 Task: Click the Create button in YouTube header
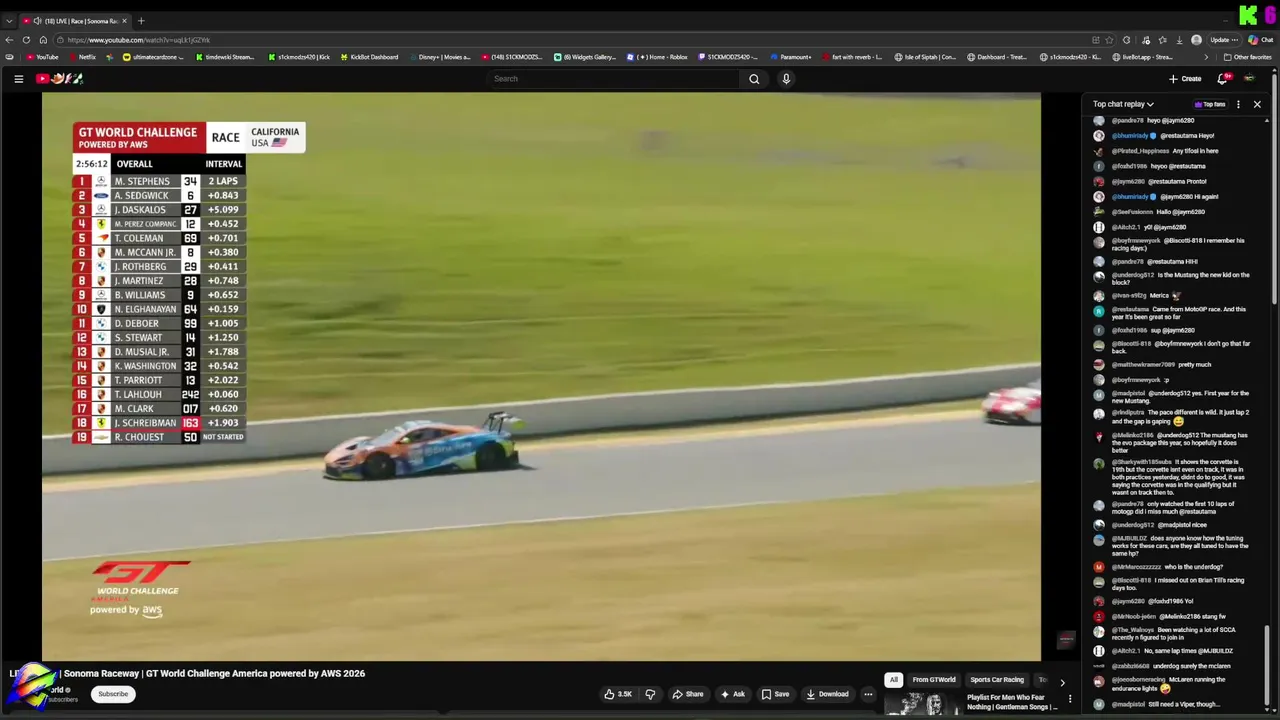pyautogui.click(x=1185, y=79)
